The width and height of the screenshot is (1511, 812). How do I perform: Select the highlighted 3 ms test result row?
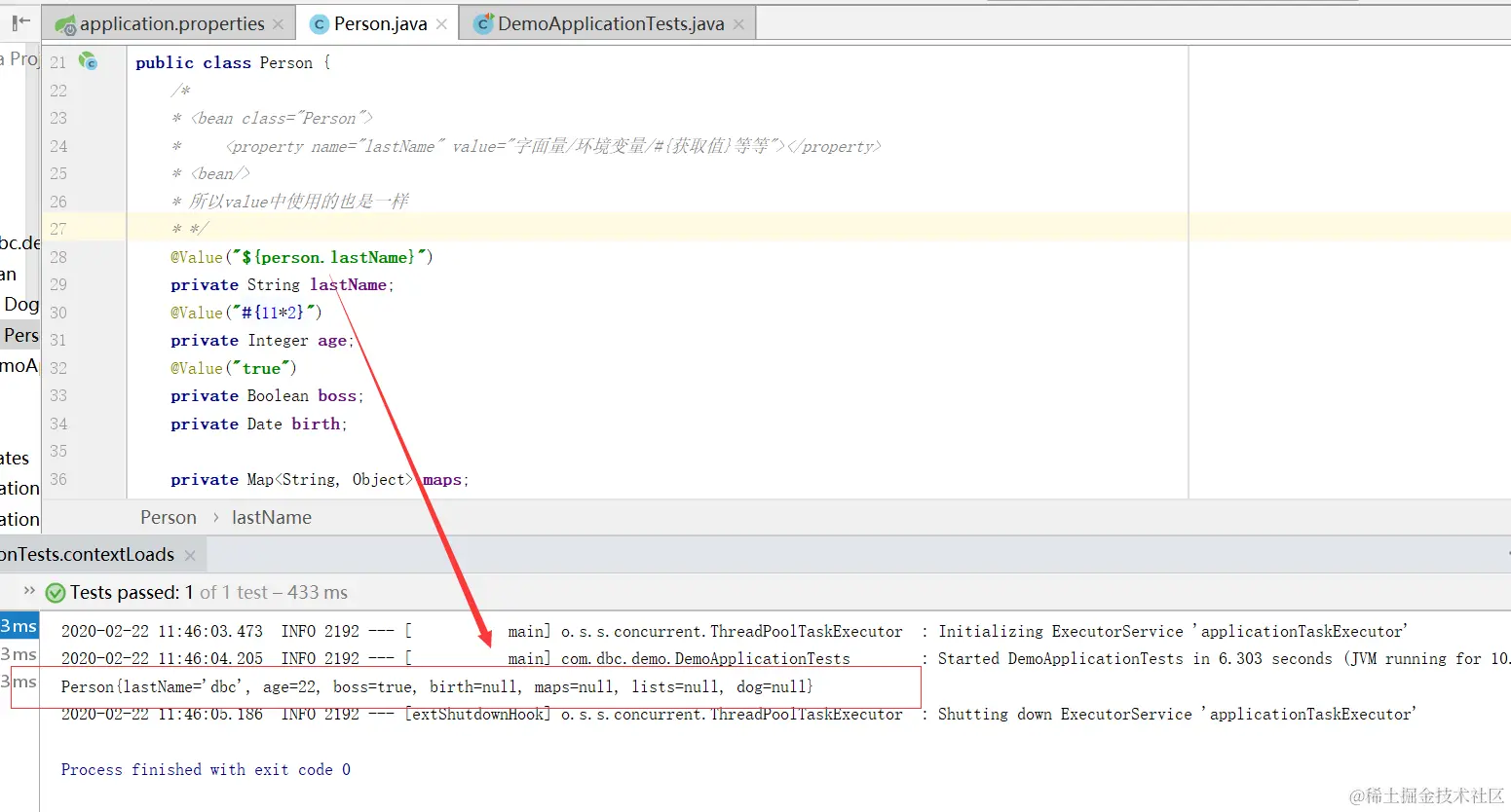[19, 626]
